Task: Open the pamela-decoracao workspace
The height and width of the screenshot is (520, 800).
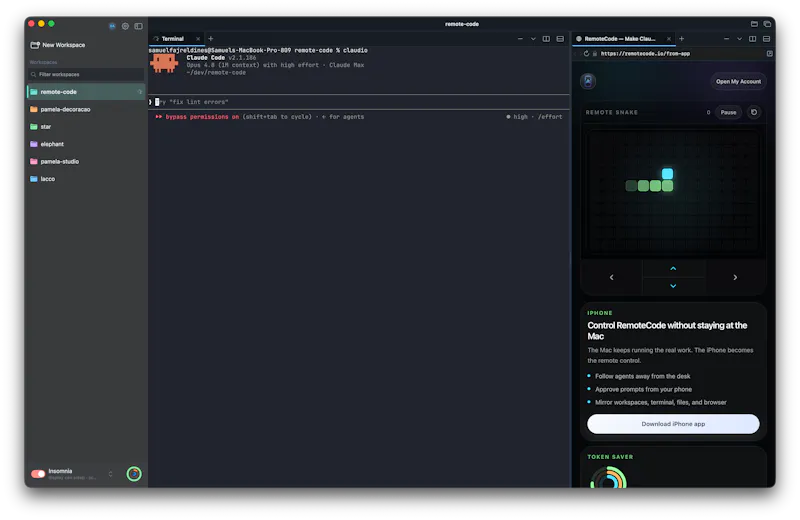Action: 86,109
